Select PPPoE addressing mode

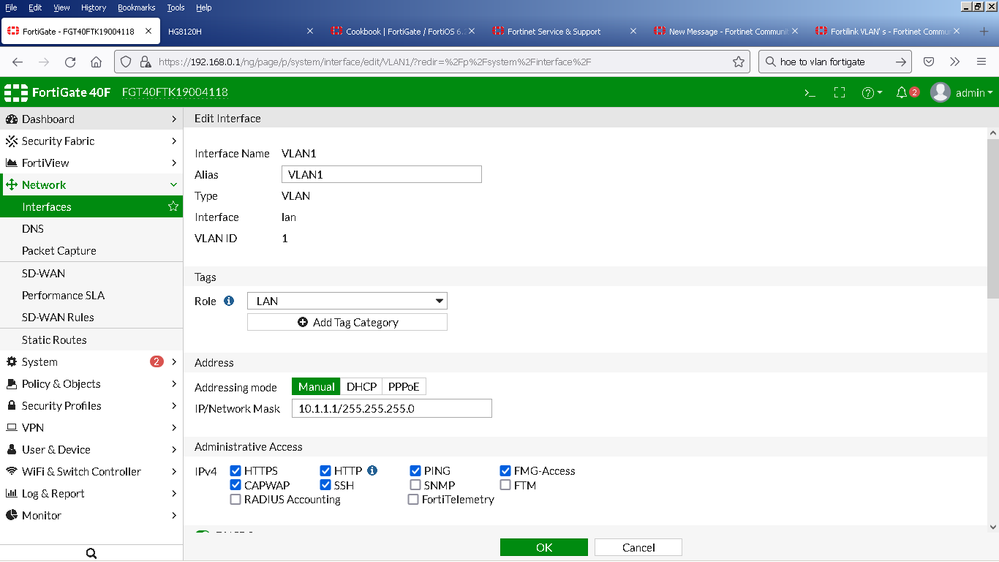403,387
